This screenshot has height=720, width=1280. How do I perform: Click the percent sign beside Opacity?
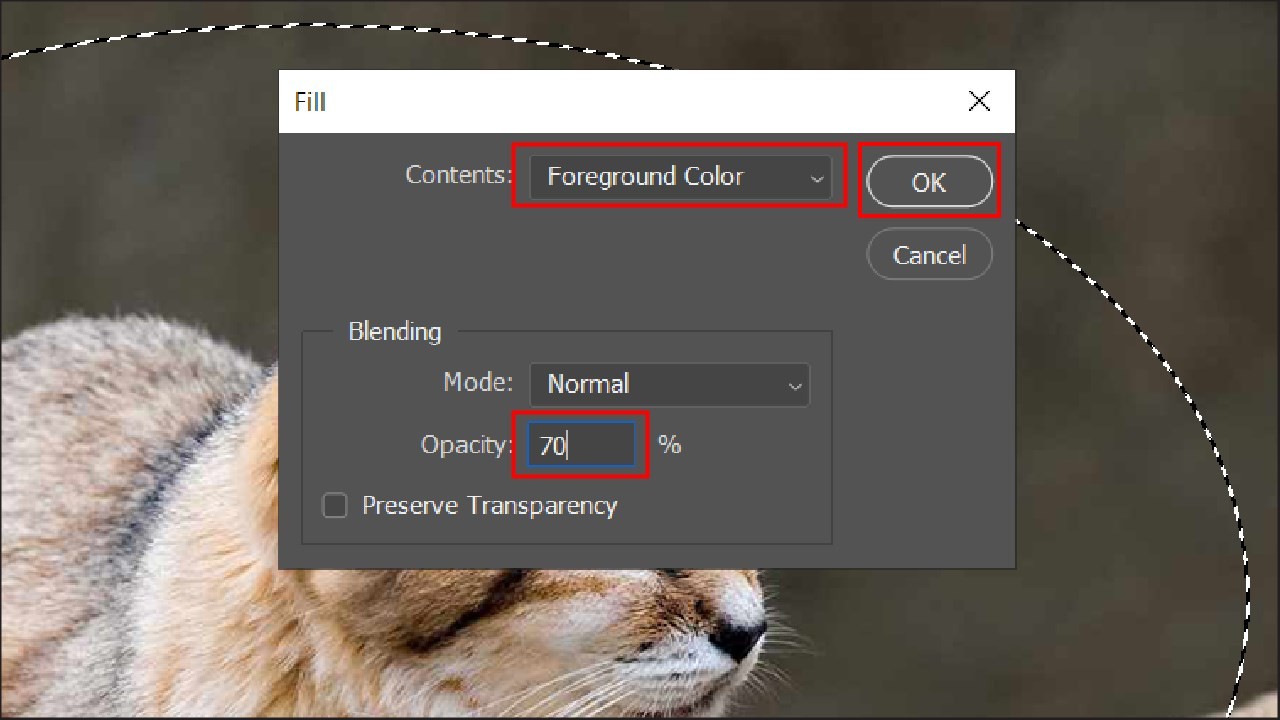669,445
